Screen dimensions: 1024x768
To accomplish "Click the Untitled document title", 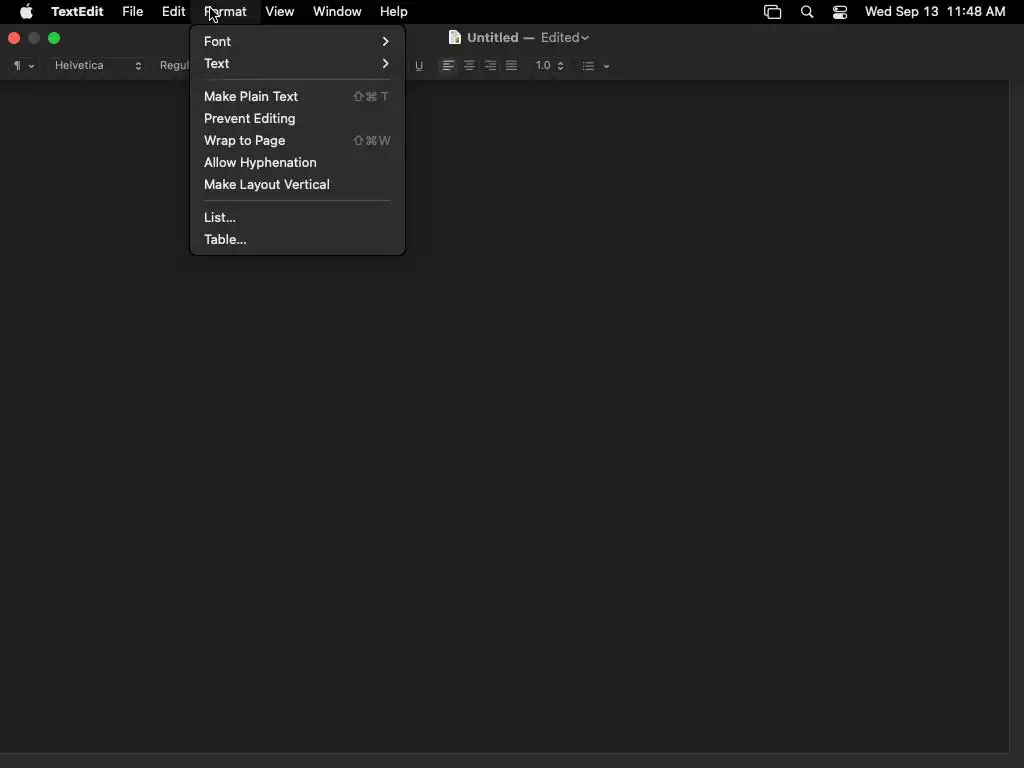I will coord(492,38).
